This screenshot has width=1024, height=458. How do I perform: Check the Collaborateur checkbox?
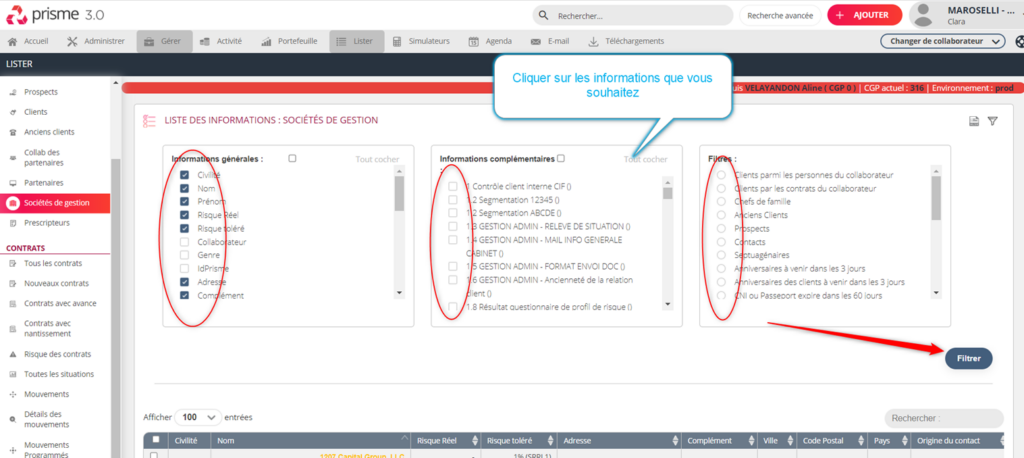tap(185, 242)
